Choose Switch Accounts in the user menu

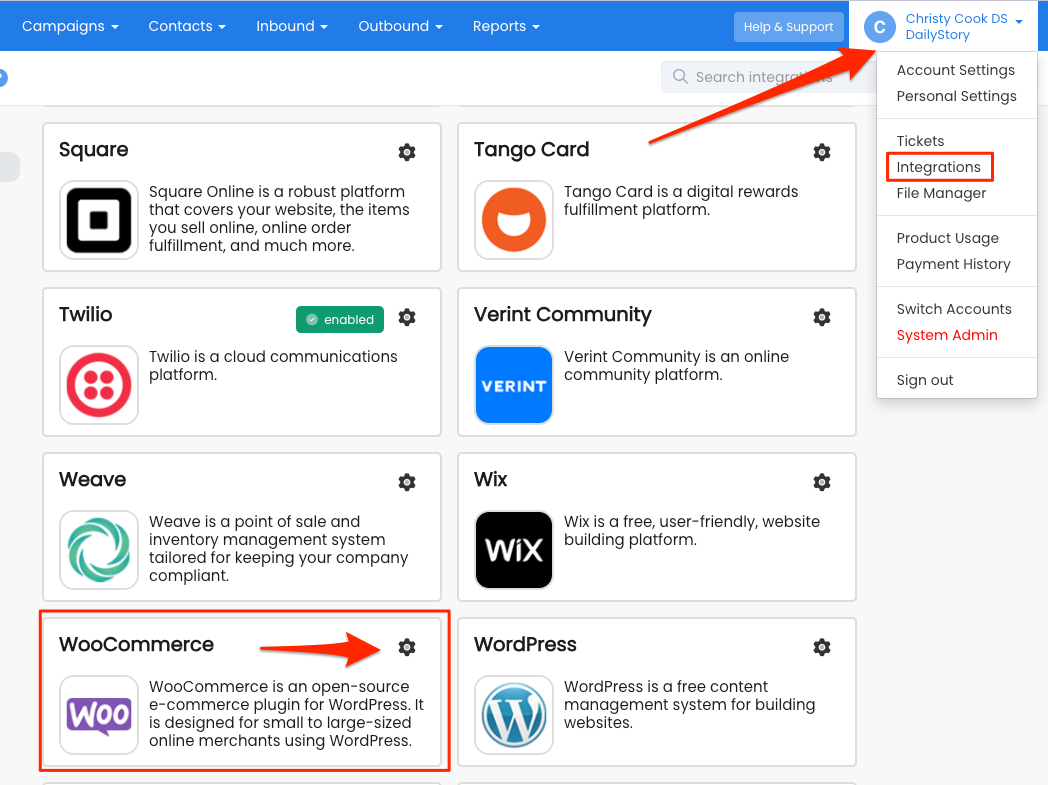[954, 309]
